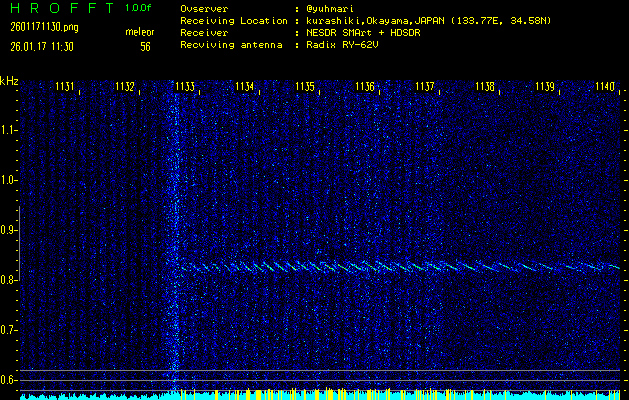Click the 0.6 frequency axis label
Image resolution: width=629 pixels, height=400 pixels.
[9, 379]
